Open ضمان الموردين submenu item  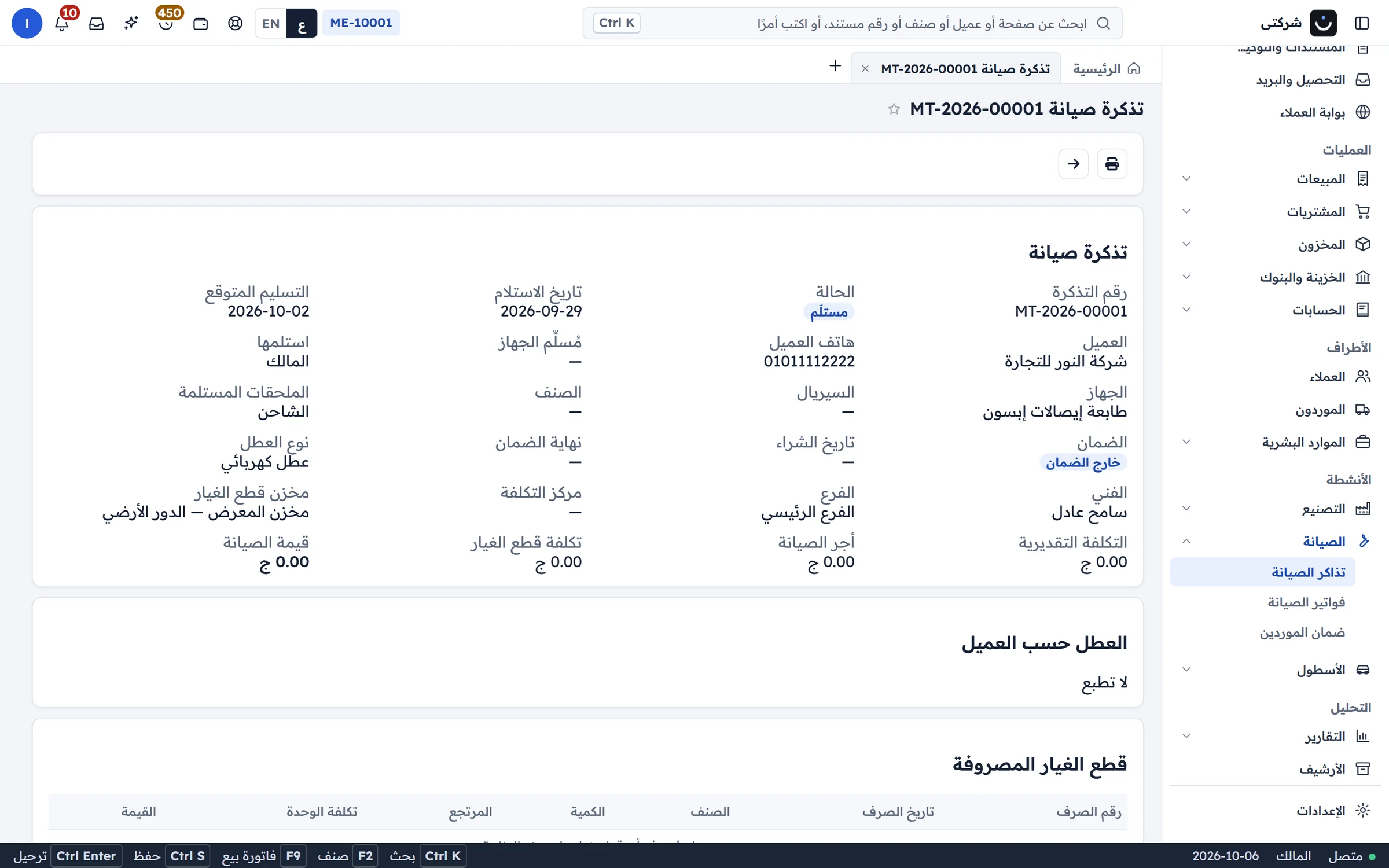click(x=1262, y=632)
